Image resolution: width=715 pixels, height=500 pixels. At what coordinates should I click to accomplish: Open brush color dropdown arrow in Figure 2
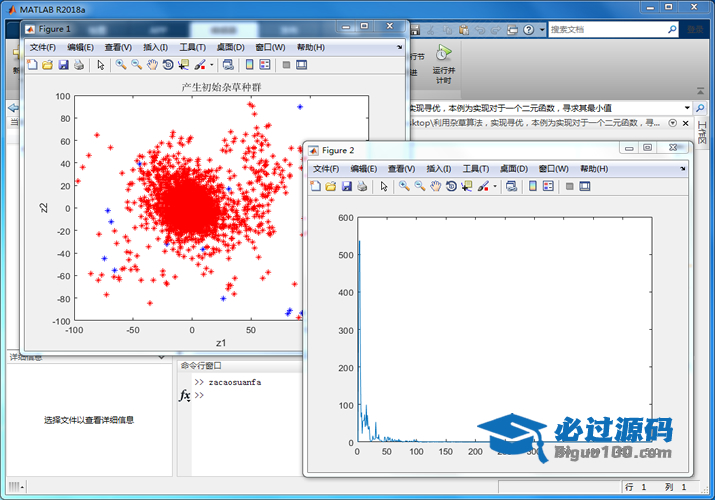(x=495, y=186)
